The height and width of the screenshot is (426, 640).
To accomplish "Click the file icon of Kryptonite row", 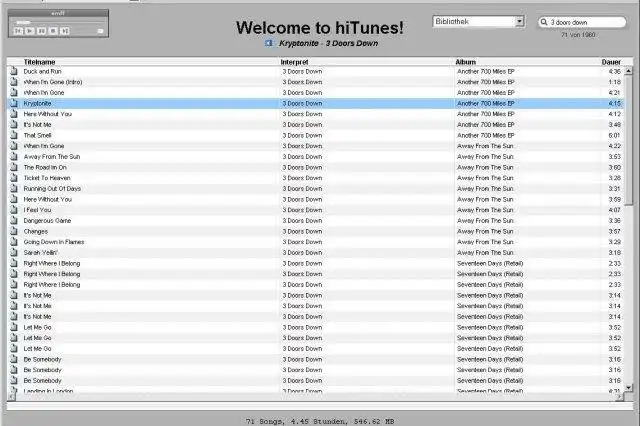I will pyautogui.click(x=14, y=103).
